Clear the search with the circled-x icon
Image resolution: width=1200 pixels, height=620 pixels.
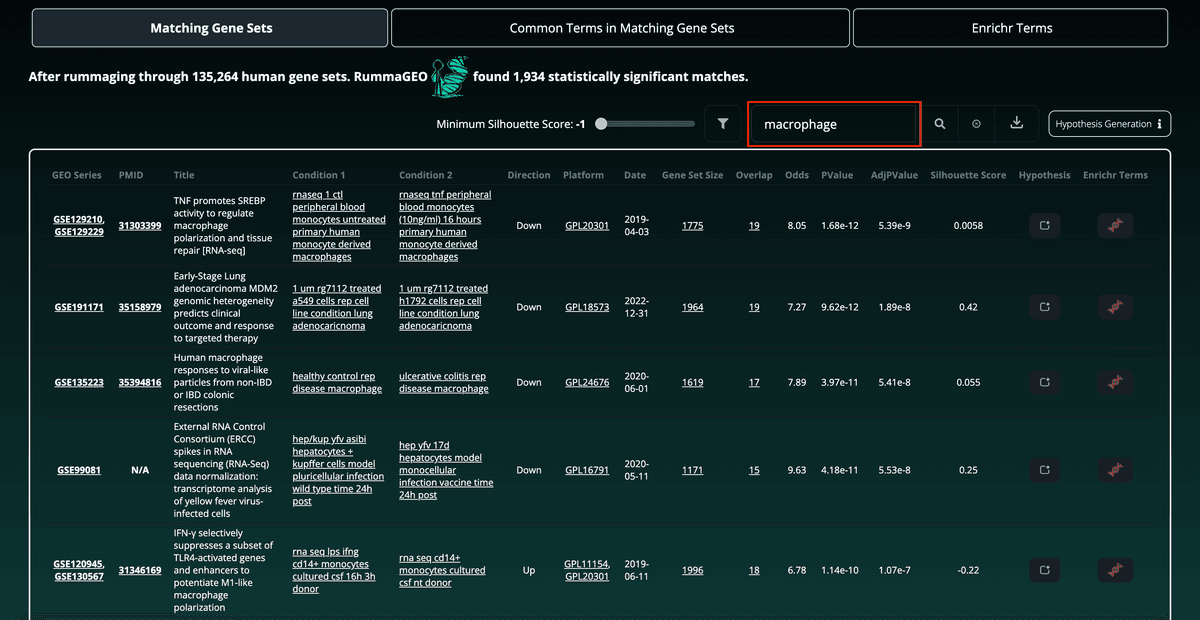tap(977, 124)
